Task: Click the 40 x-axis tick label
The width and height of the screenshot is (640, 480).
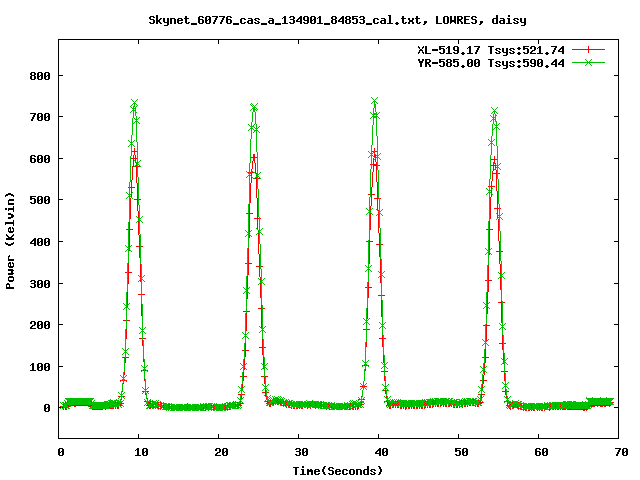Action: pyautogui.click(x=381, y=452)
